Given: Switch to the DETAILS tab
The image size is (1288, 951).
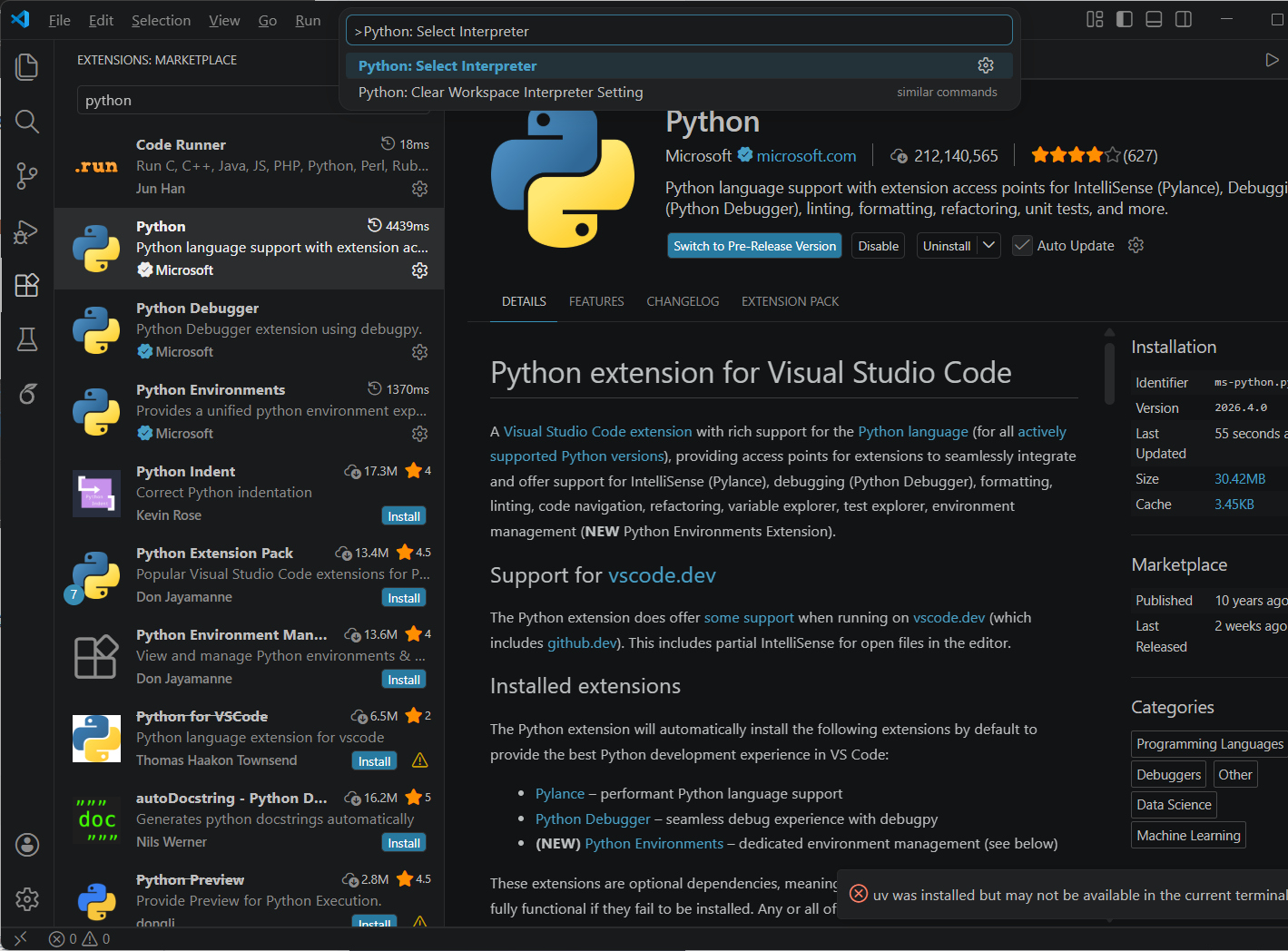Looking at the screenshot, I should click(524, 301).
